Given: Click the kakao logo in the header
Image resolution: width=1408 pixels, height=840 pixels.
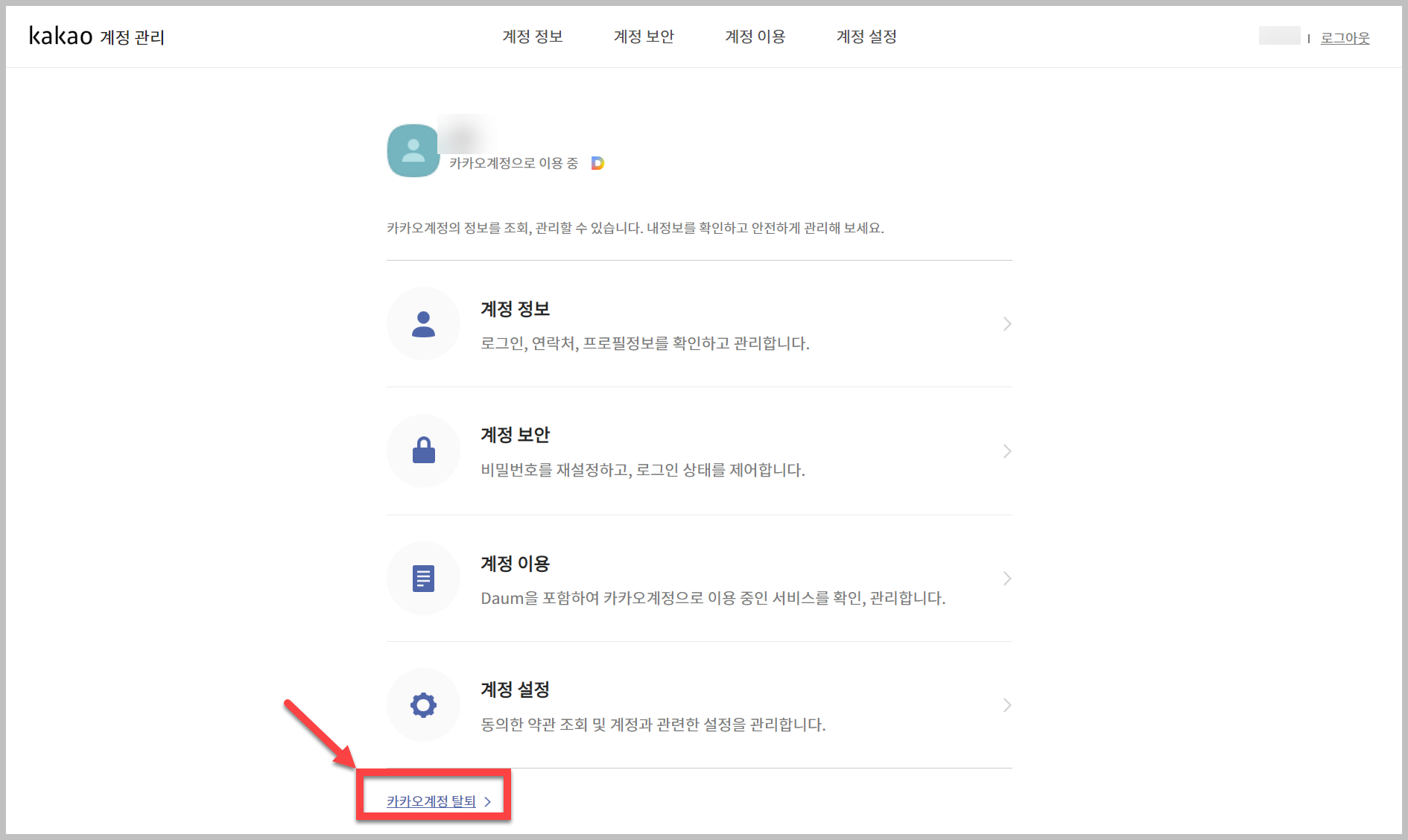Looking at the screenshot, I should click(x=61, y=36).
